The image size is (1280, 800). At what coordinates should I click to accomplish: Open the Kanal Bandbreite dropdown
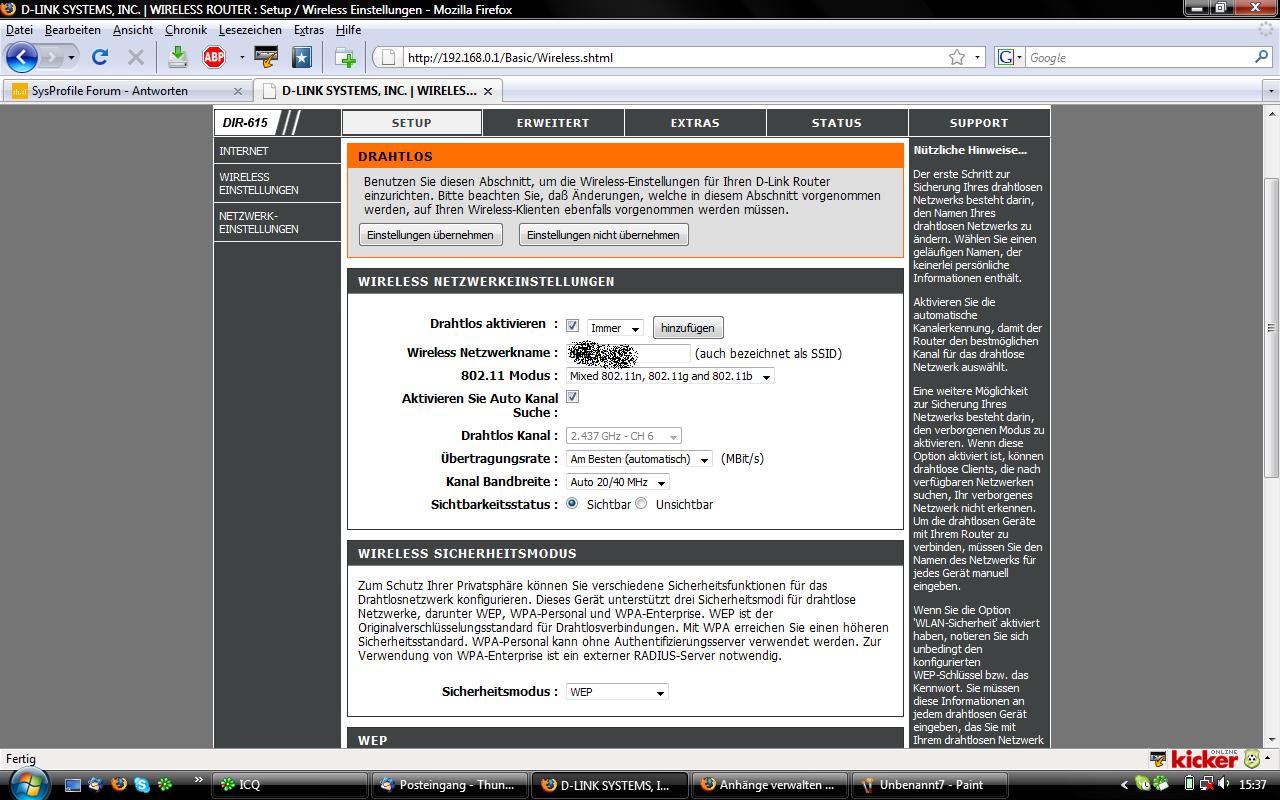click(617, 482)
